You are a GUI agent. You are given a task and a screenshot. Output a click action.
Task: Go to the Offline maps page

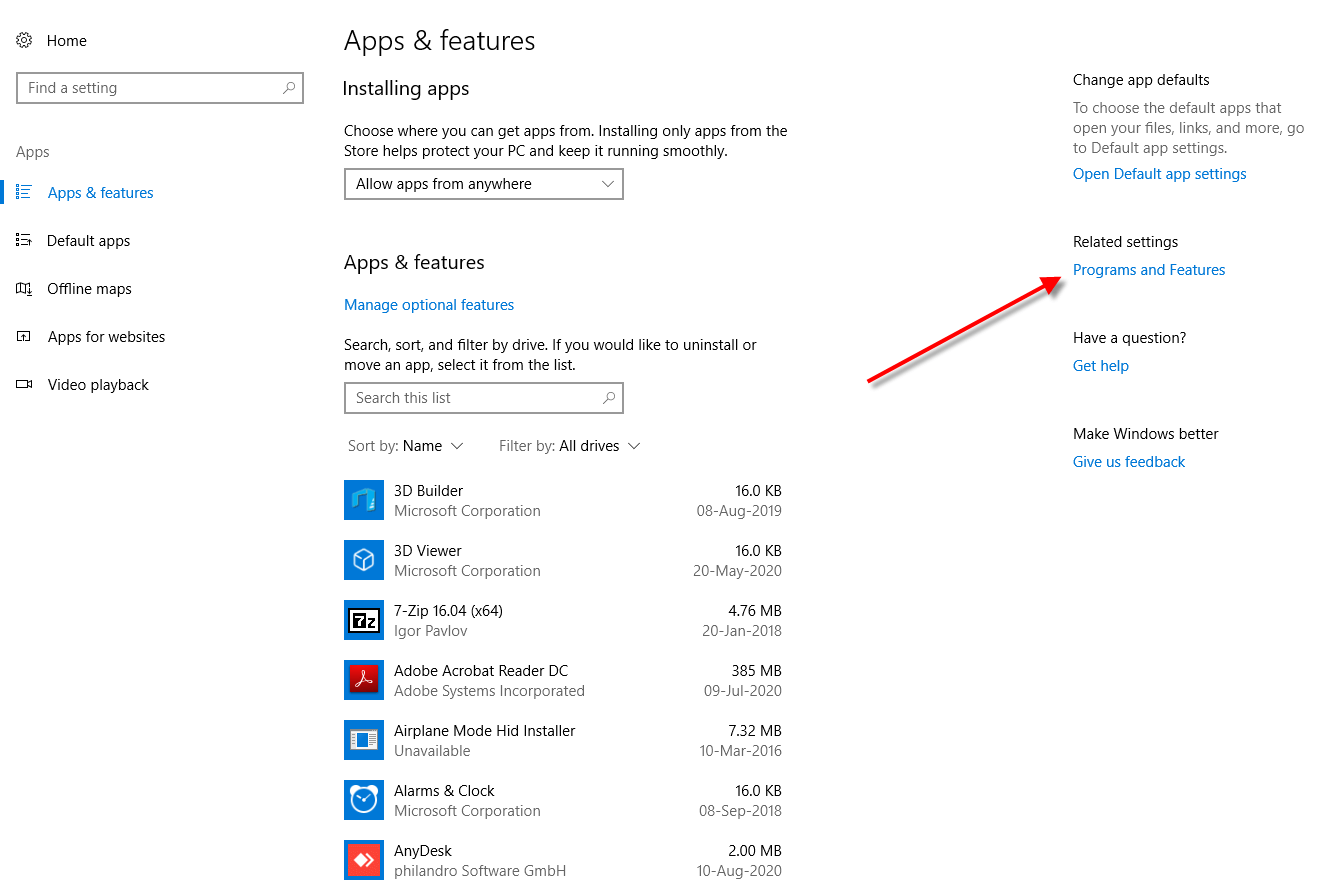click(90, 289)
